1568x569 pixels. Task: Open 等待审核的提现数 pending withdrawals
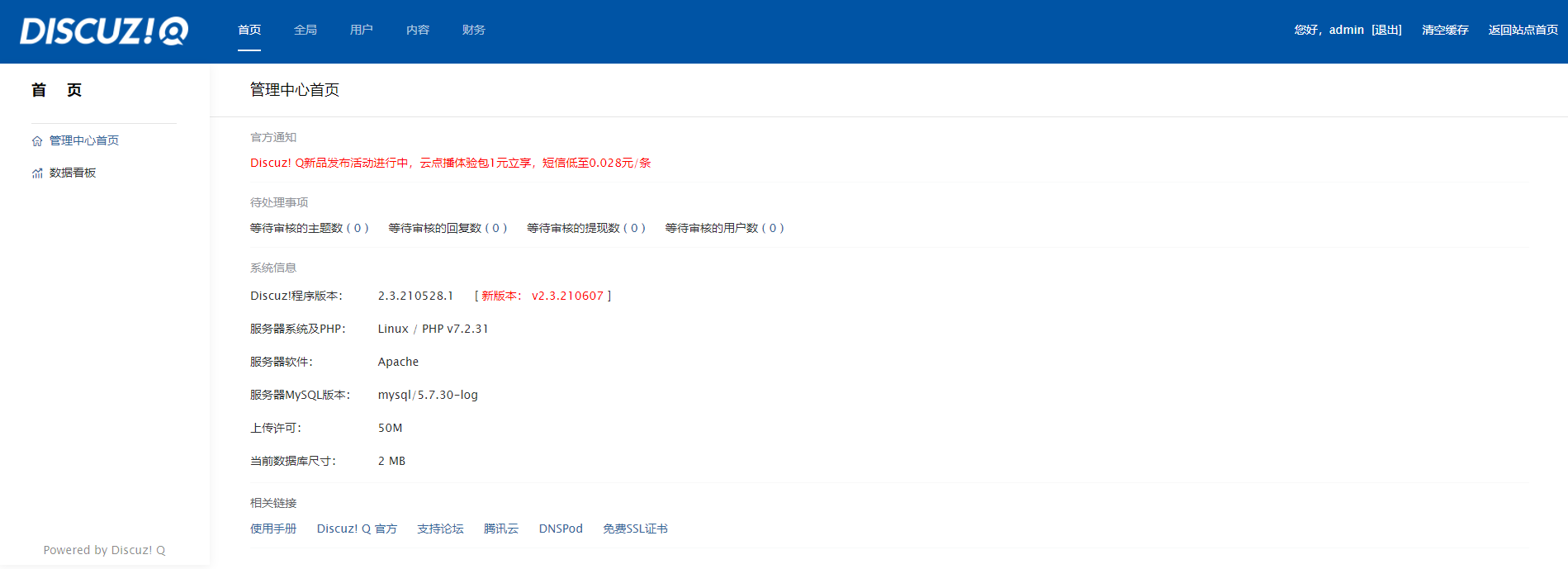pyautogui.click(x=585, y=228)
